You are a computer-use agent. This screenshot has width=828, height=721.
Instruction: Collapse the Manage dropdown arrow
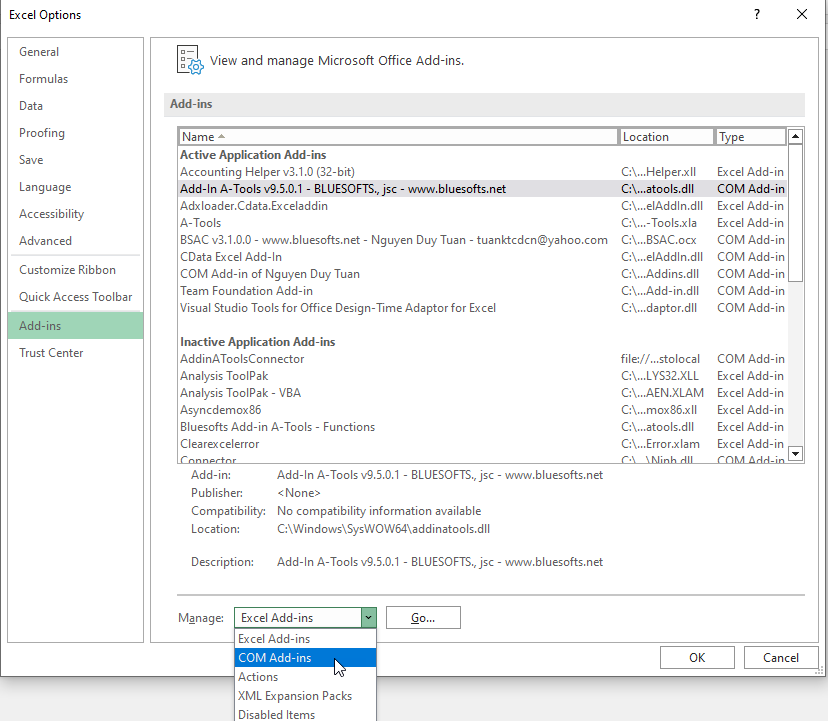click(x=368, y=617)
